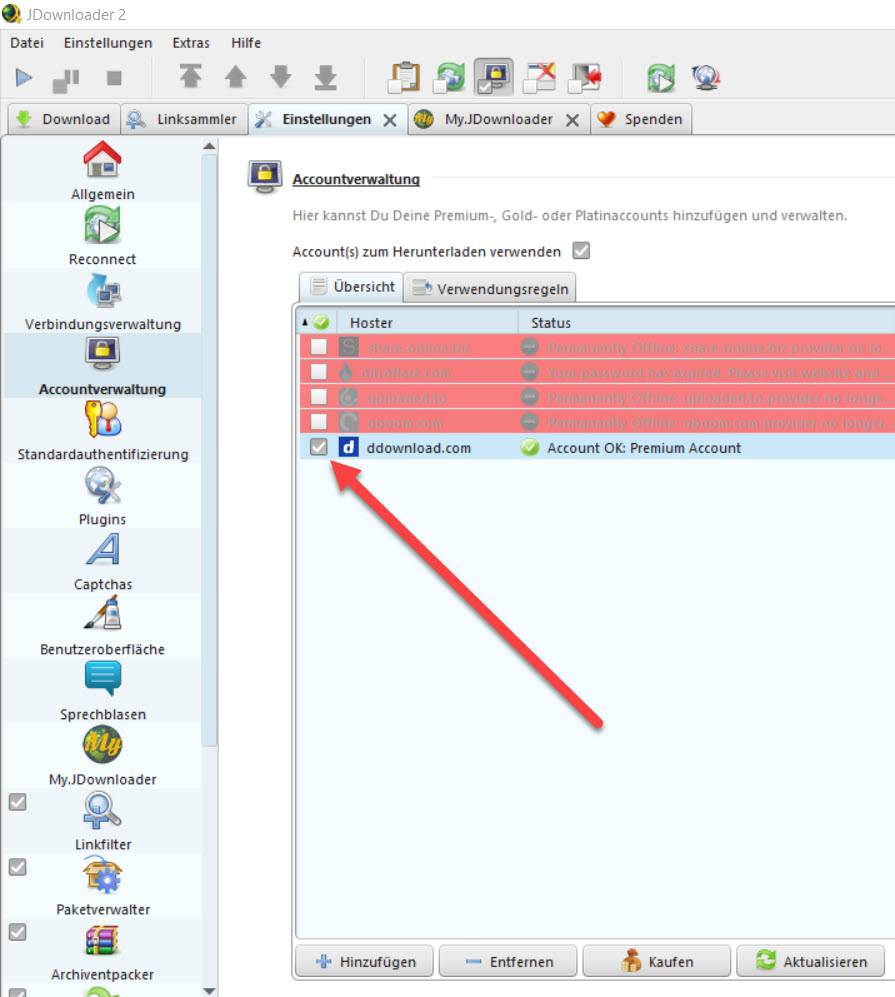The width and height of the screenshot is (895, 997).
Task: Select Accountverwaltung in sidebar
Action: click(x=102, y=366)
